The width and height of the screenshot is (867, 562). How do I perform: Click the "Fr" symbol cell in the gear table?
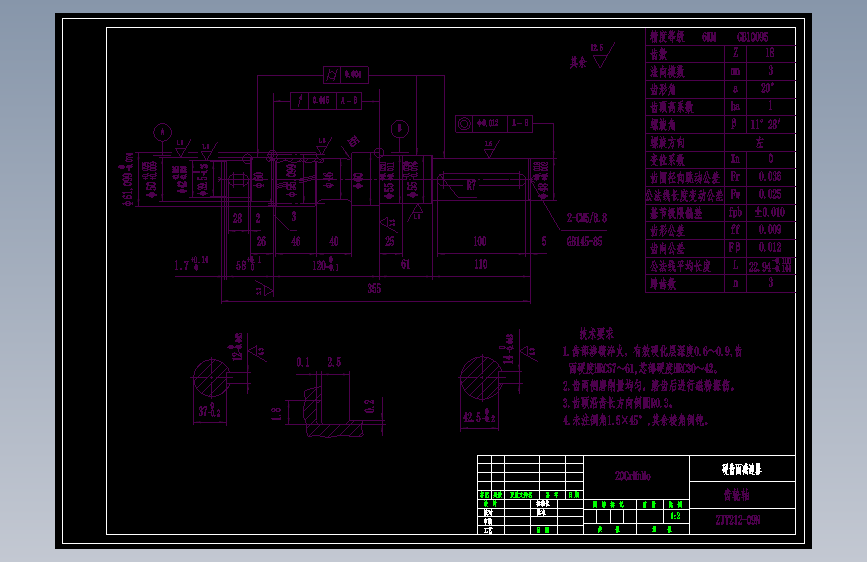[x=735, y=176]
